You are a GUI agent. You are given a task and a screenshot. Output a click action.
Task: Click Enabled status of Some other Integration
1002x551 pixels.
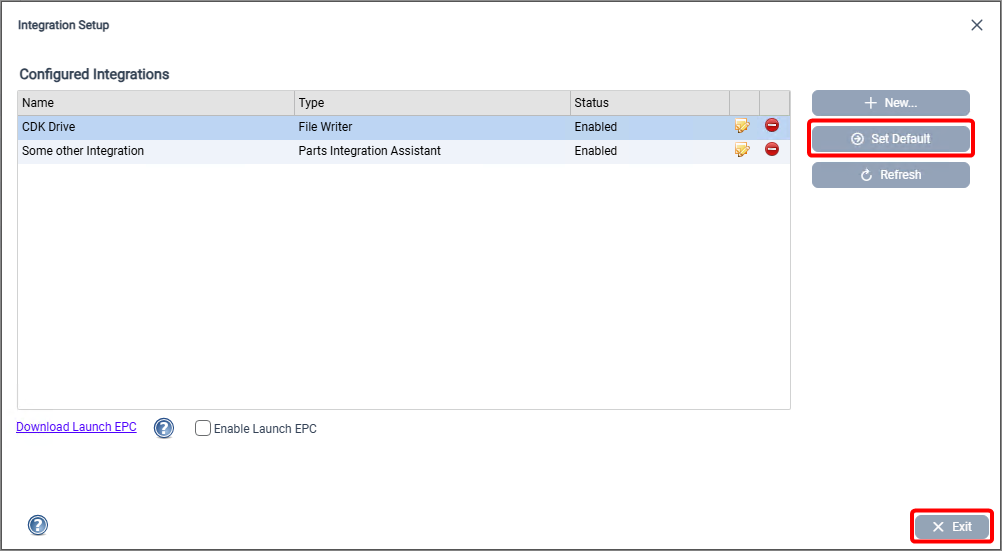pos(650,151)
